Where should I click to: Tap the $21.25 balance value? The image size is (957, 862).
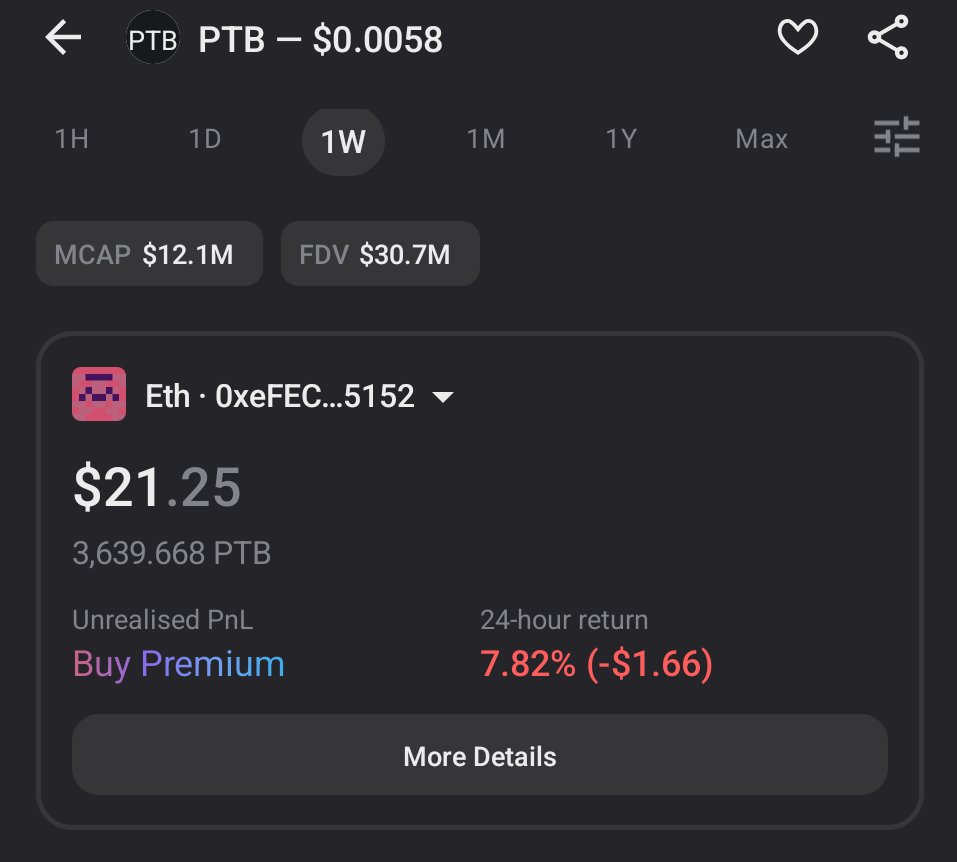157,487
